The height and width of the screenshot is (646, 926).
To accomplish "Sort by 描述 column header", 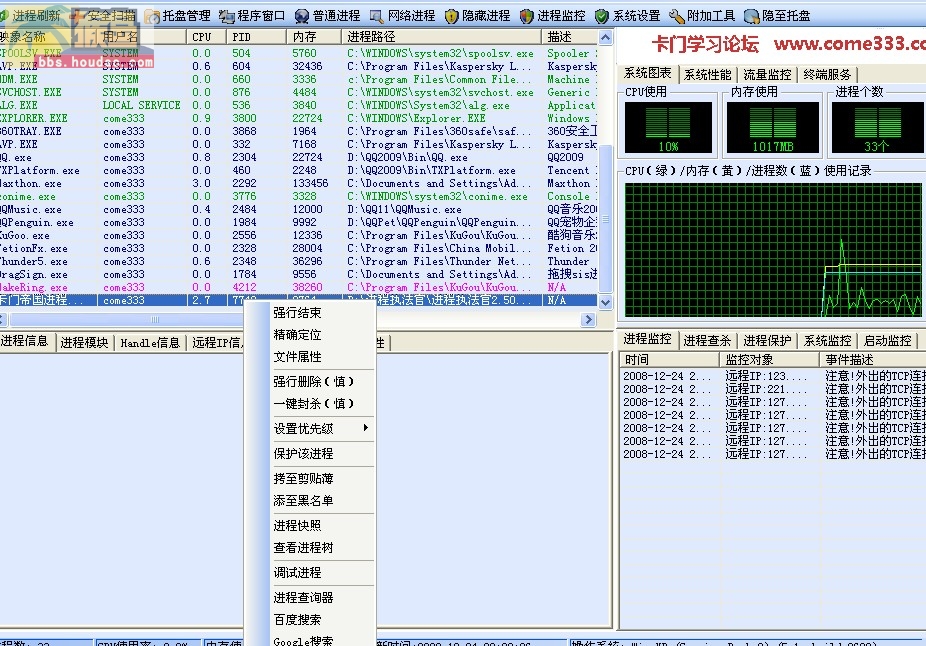I will [x=569, y=37].
